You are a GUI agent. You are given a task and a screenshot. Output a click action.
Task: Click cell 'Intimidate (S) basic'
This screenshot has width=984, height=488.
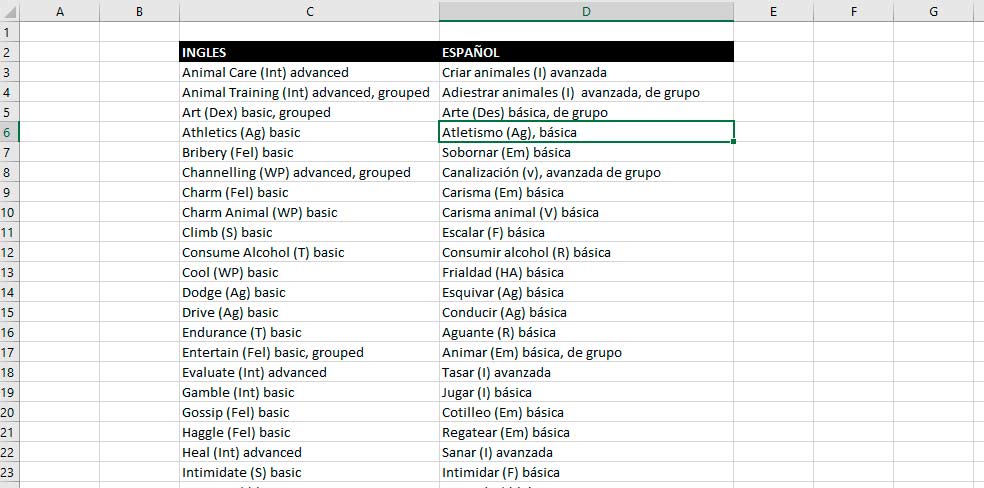point(309,472)
